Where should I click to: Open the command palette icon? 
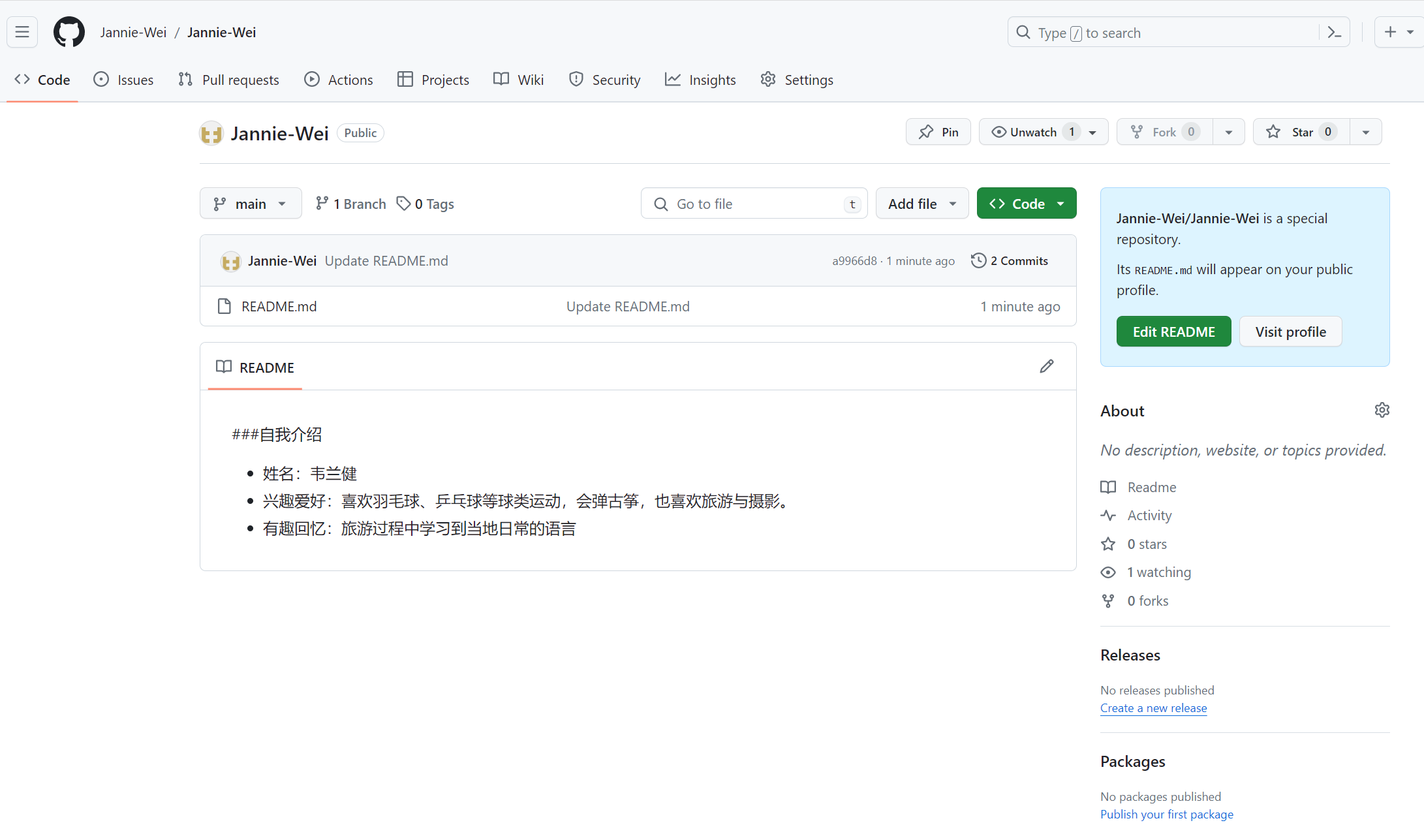coord(1335,33)
